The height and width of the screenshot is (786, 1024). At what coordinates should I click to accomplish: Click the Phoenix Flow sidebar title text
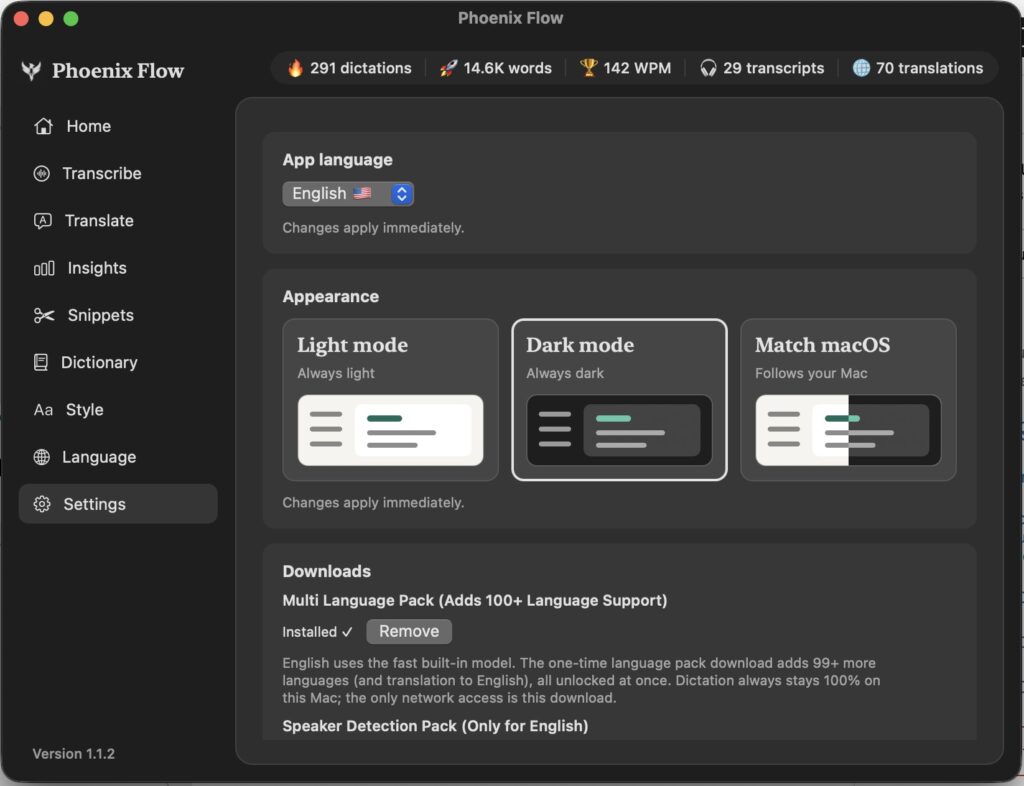(118, 71)
